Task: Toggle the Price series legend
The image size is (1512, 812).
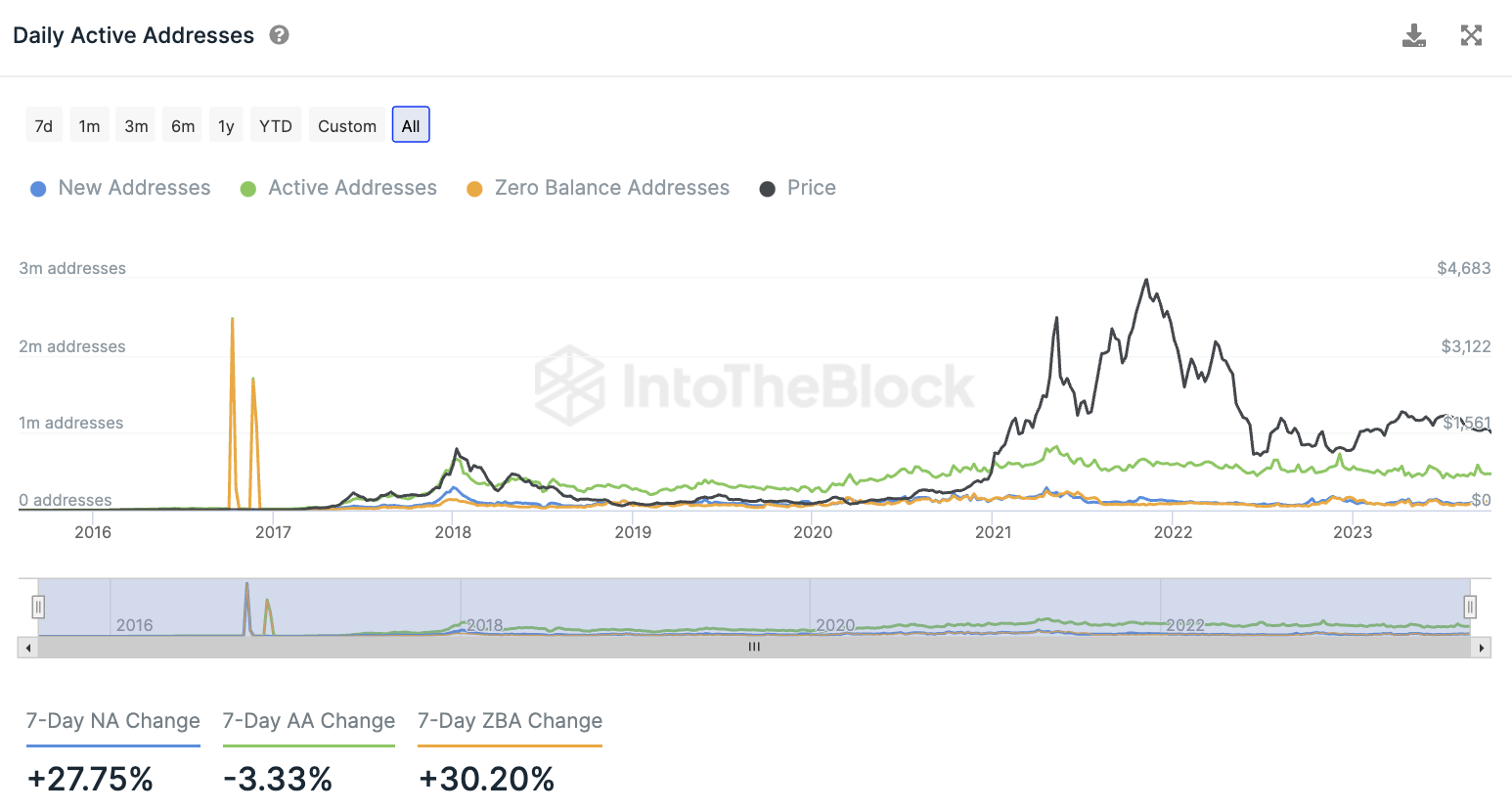Action: pyautogui.click(x=798, y=188)
